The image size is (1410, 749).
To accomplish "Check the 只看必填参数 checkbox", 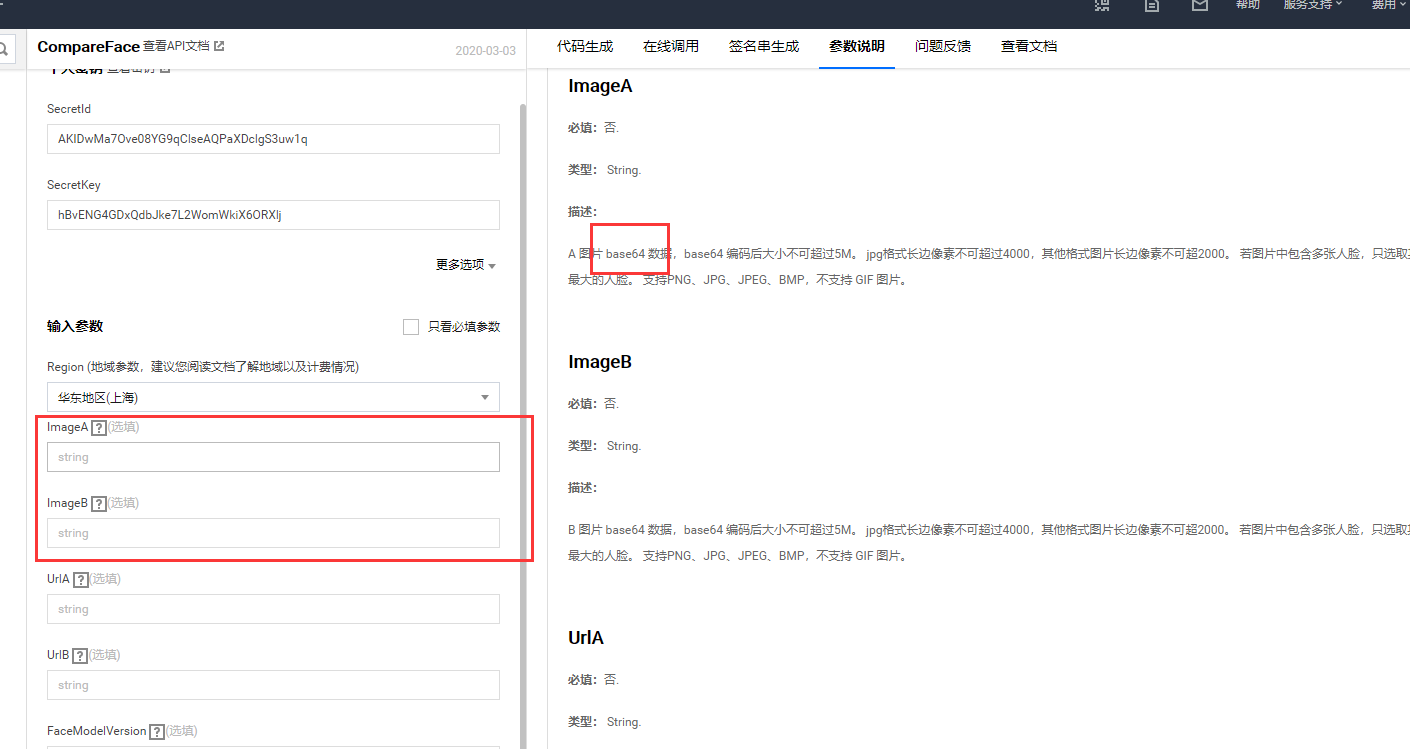I will tap(411, 327).
